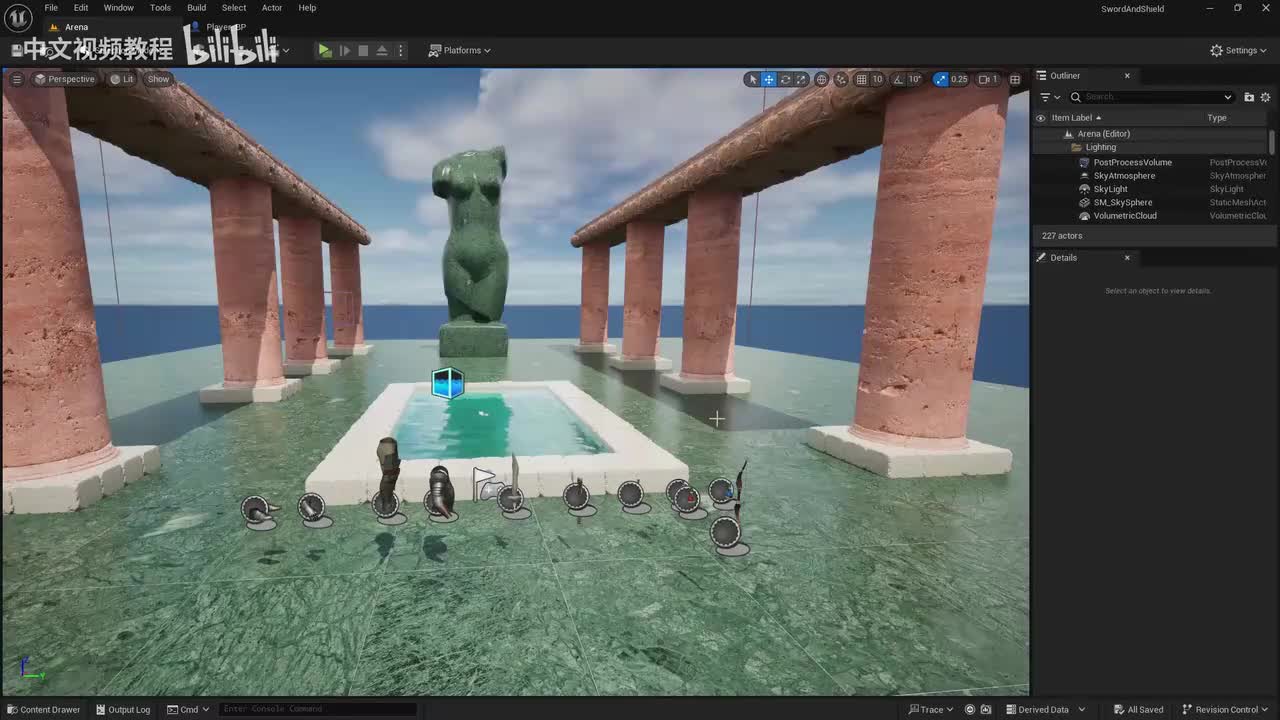Open the Settings dropdown
The width and height of the screenshot is (1280, 720).
click(x=1238, y=50)
